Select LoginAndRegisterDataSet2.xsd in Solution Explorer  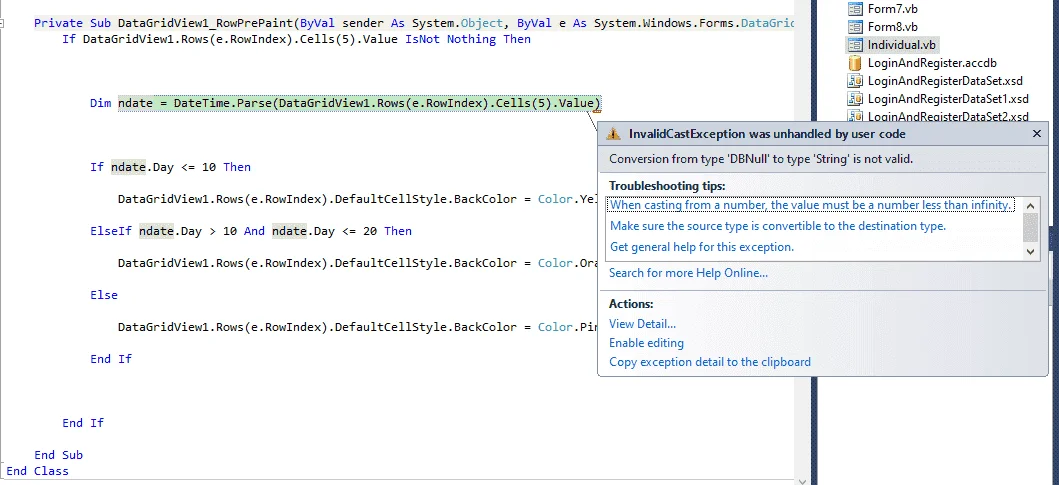click(x=938, y=117)
